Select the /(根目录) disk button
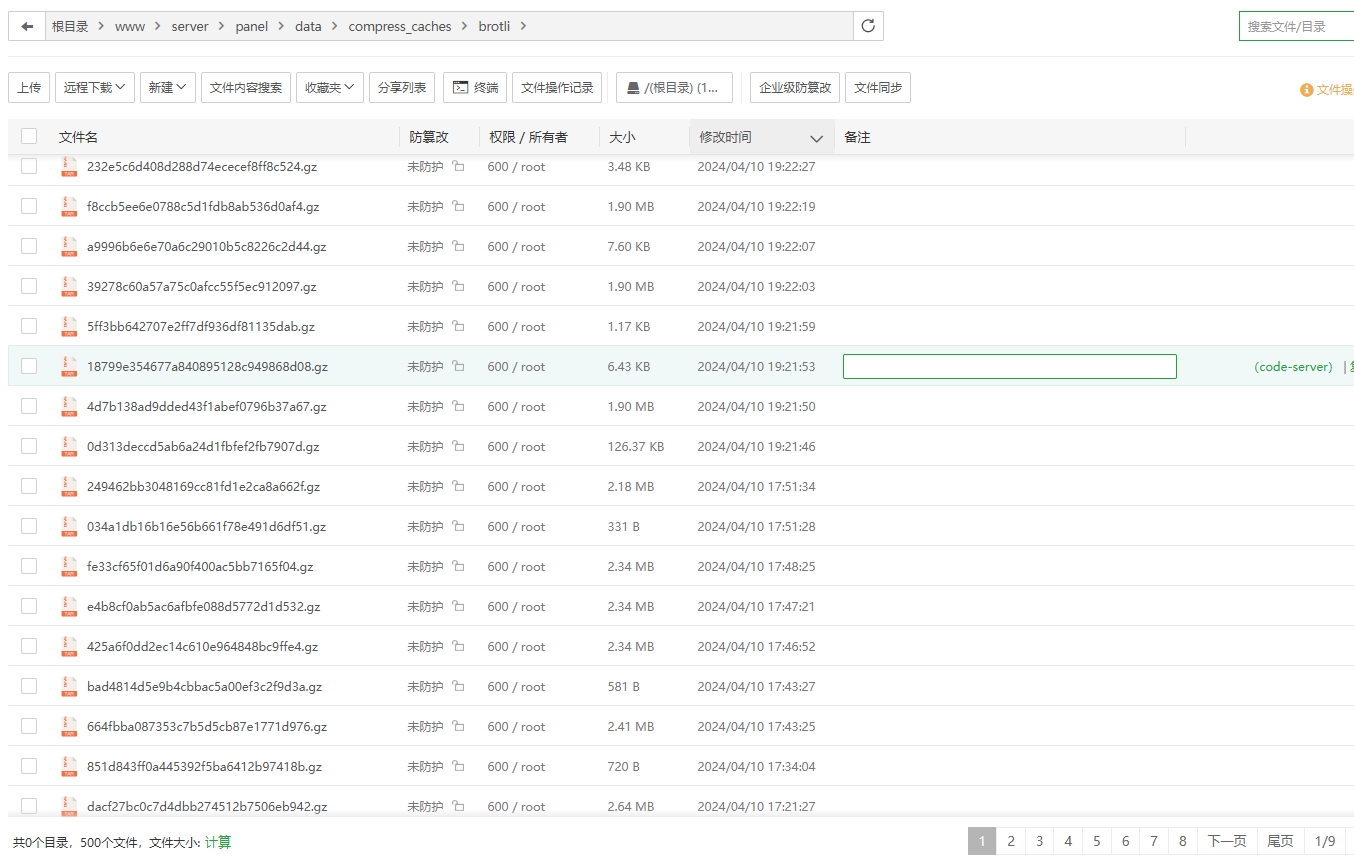Image resolution: width=1354 pixels, height=858 pixels. coord(674,88)
